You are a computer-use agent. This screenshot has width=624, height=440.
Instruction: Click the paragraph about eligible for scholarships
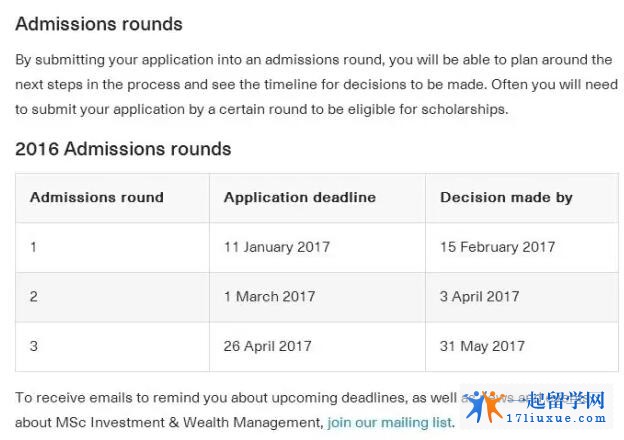(316, 84)
